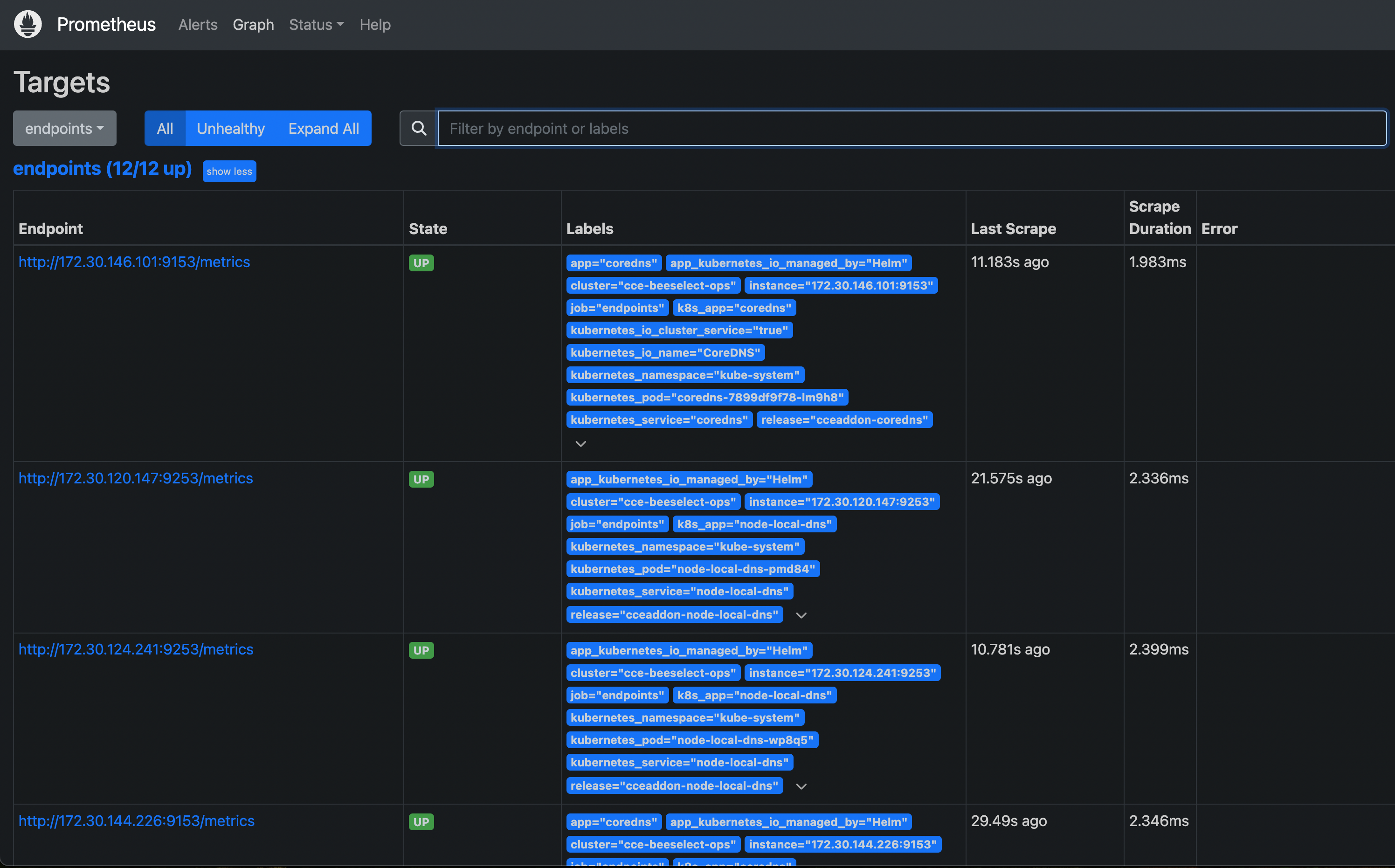Screen dimensions: 1395x868
Task: Click UP state badge of 172.30.144.226 row
Action: (421, 822)
